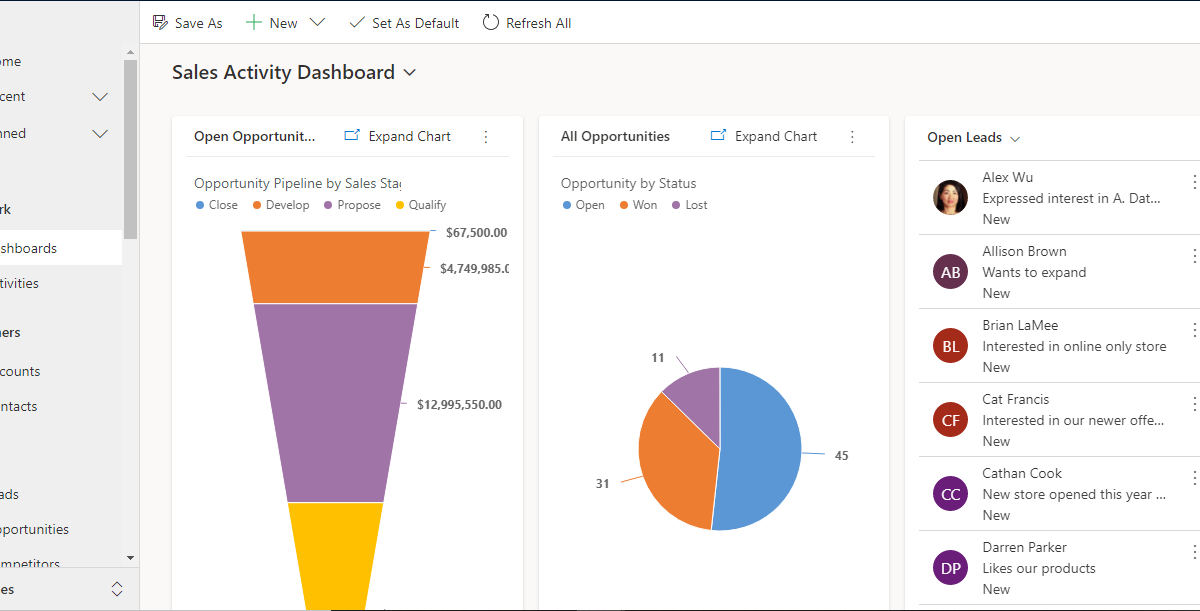Select Dashboards in the sidebar

tap(30, 247)
